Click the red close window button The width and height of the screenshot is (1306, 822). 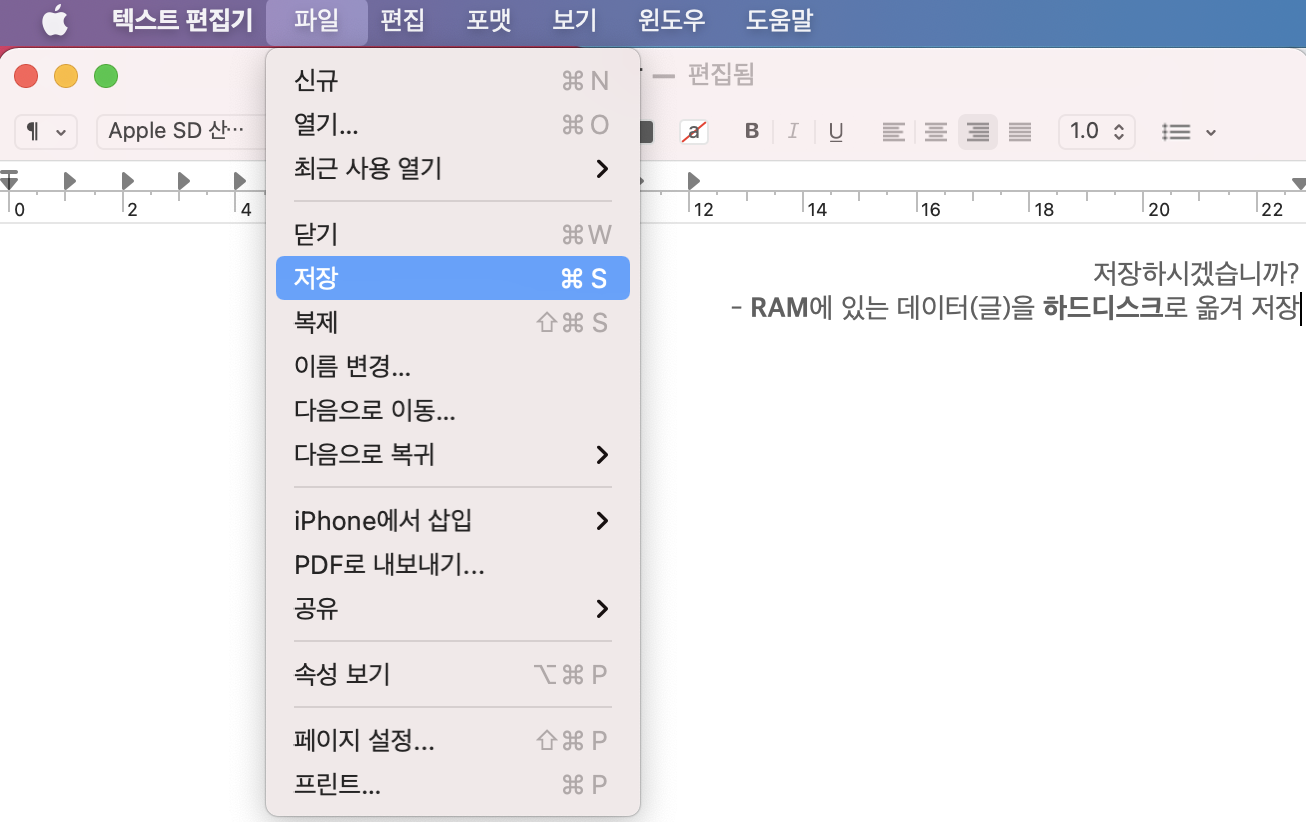coord(26,76)
